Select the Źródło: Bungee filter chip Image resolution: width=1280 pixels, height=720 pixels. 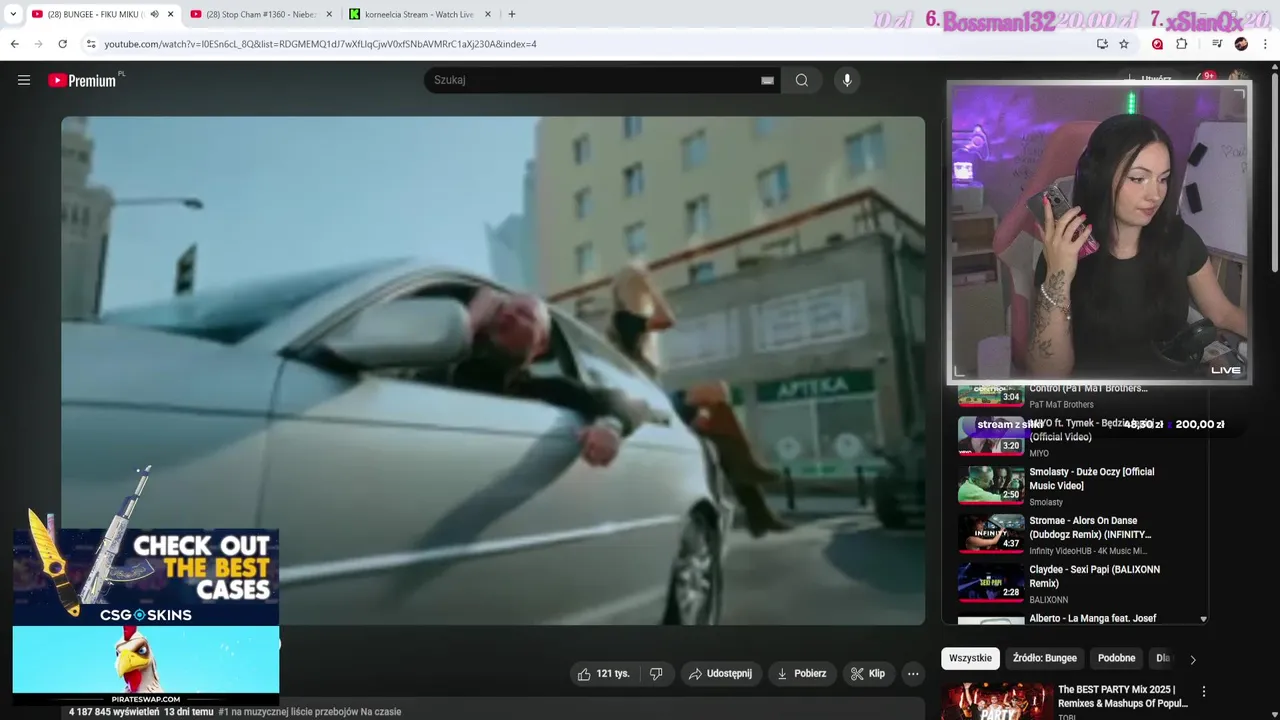[1044, 658]
